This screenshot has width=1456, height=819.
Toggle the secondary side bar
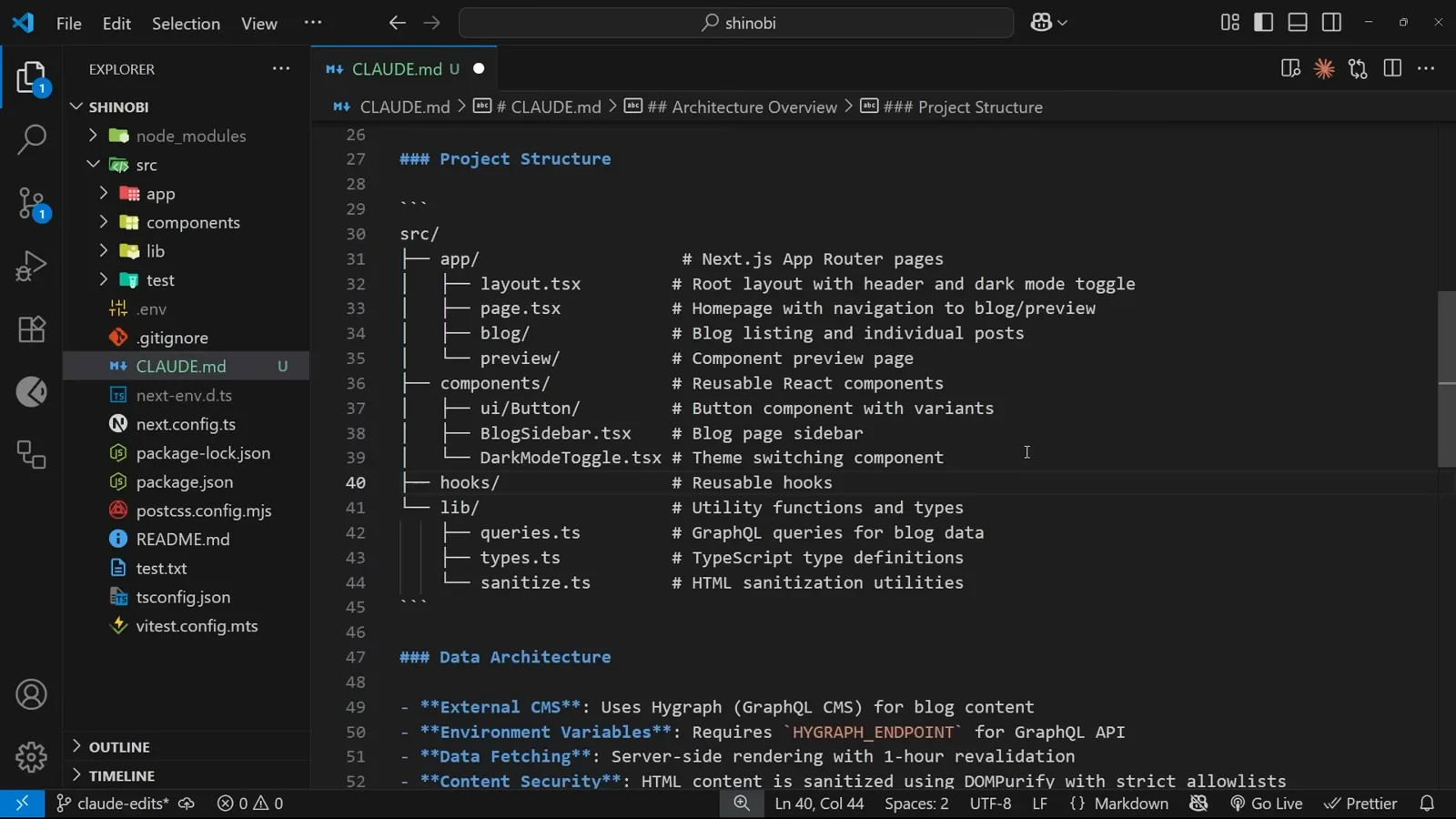[x=1331, y=23]
